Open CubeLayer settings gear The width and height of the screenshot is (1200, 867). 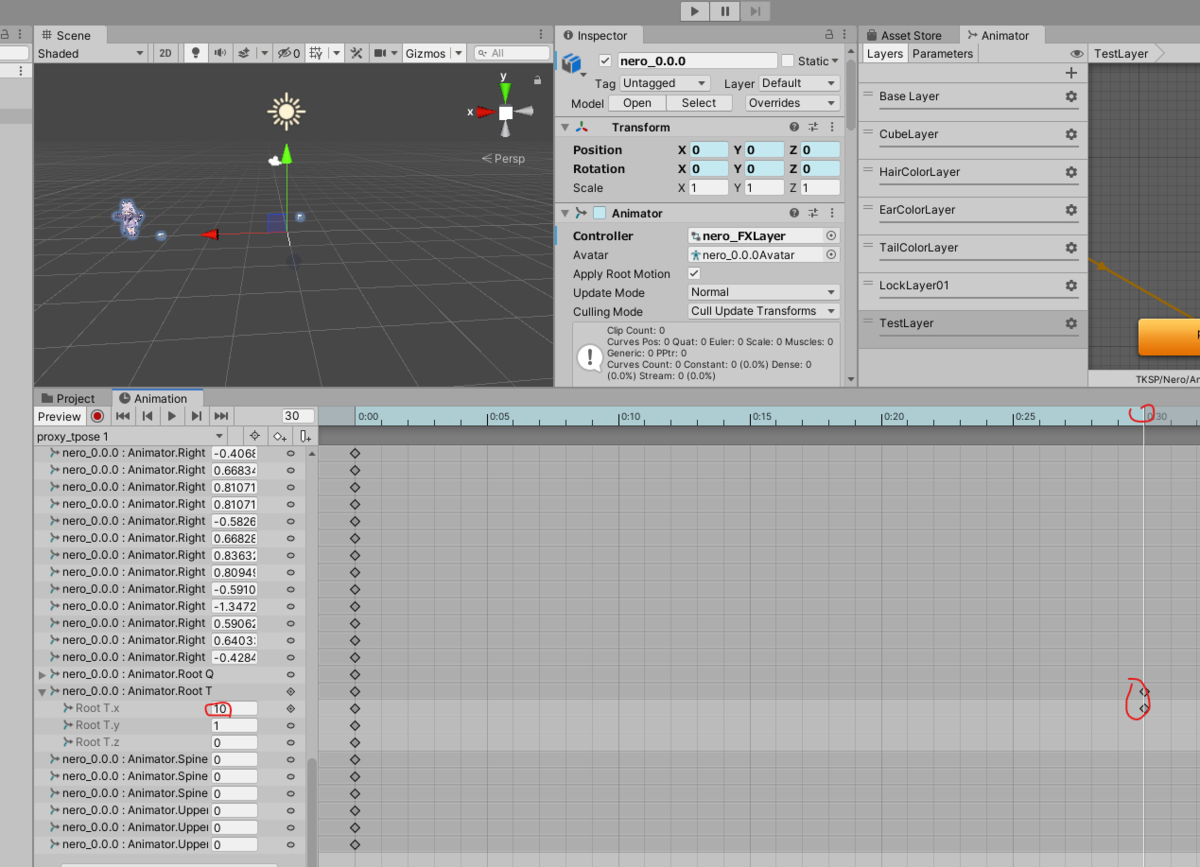pos(1071,135)
